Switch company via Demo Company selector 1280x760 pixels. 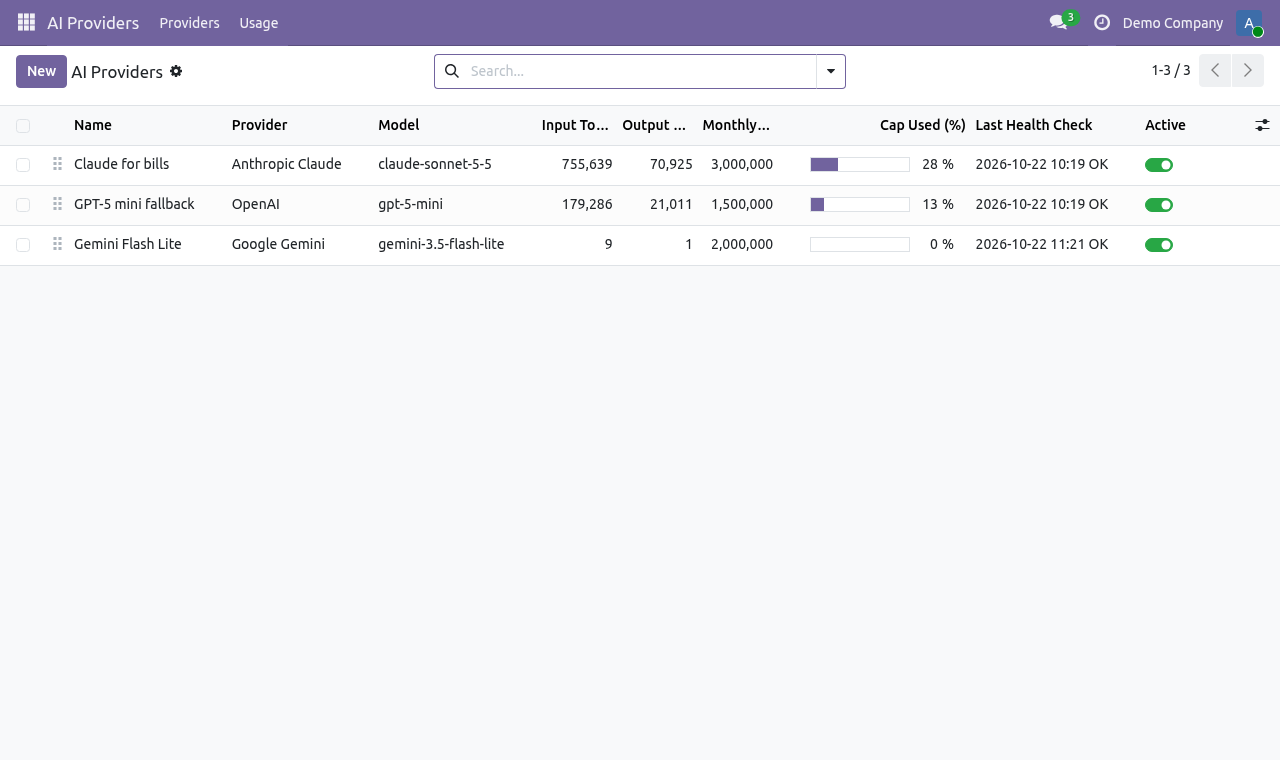pos(1173,23)
